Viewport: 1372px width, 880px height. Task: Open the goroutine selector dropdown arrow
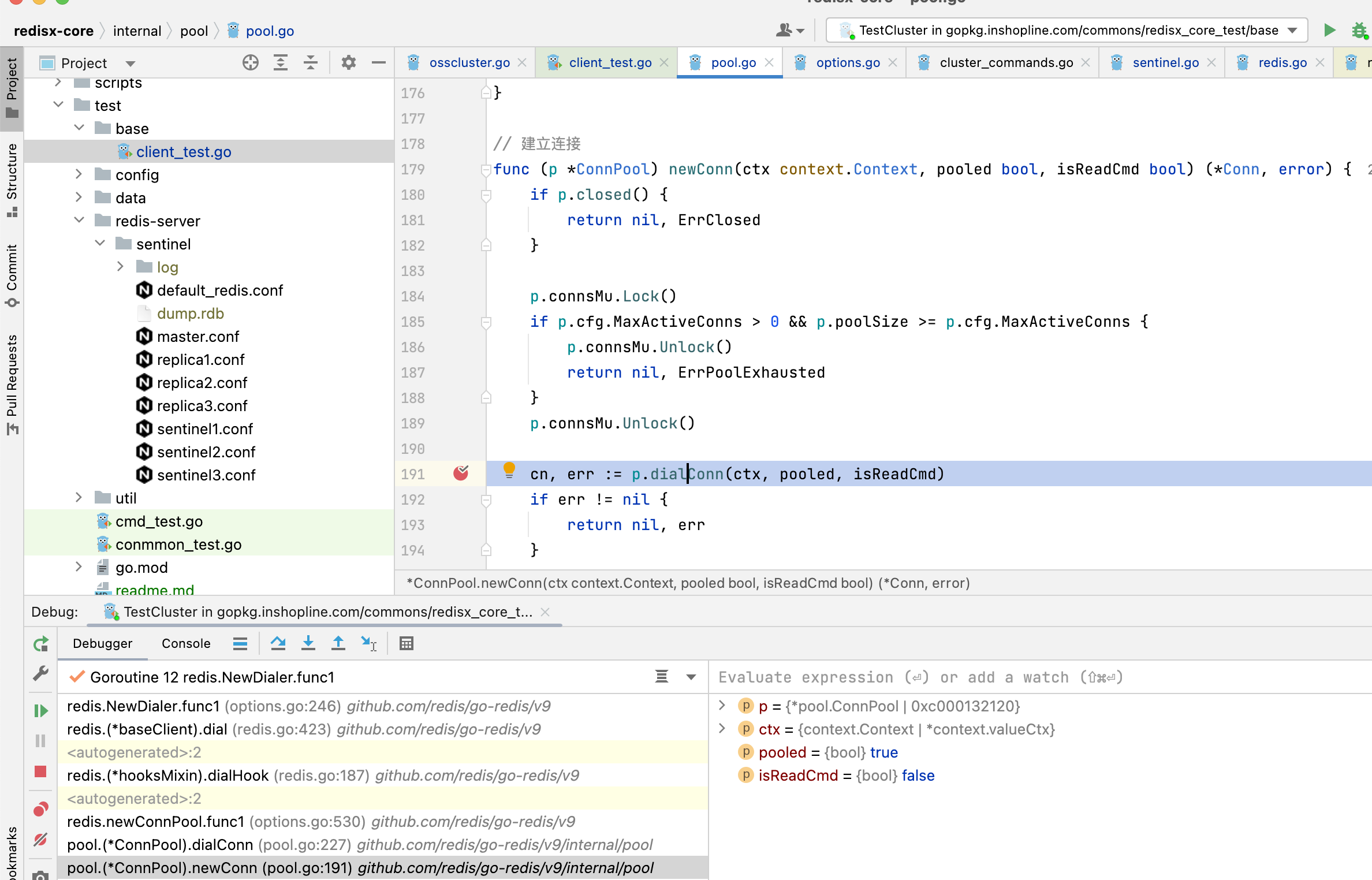pyautogui.click(x=691, y=677)
